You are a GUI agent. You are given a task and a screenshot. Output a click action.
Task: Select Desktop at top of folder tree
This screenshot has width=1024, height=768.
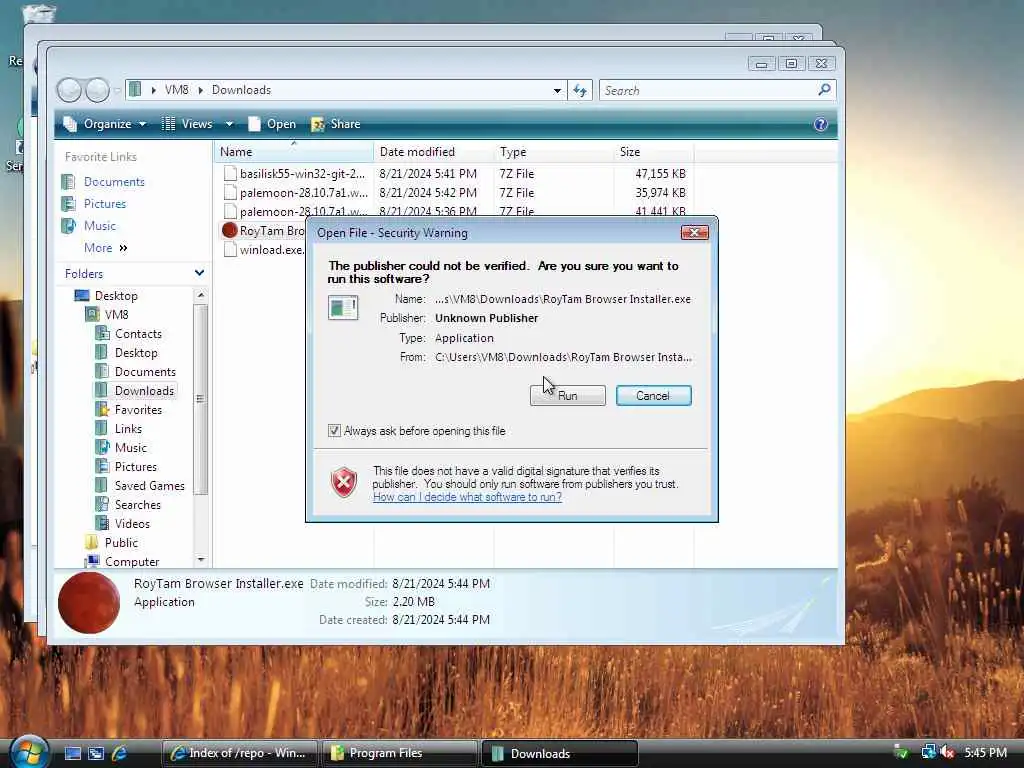[116, 296]
